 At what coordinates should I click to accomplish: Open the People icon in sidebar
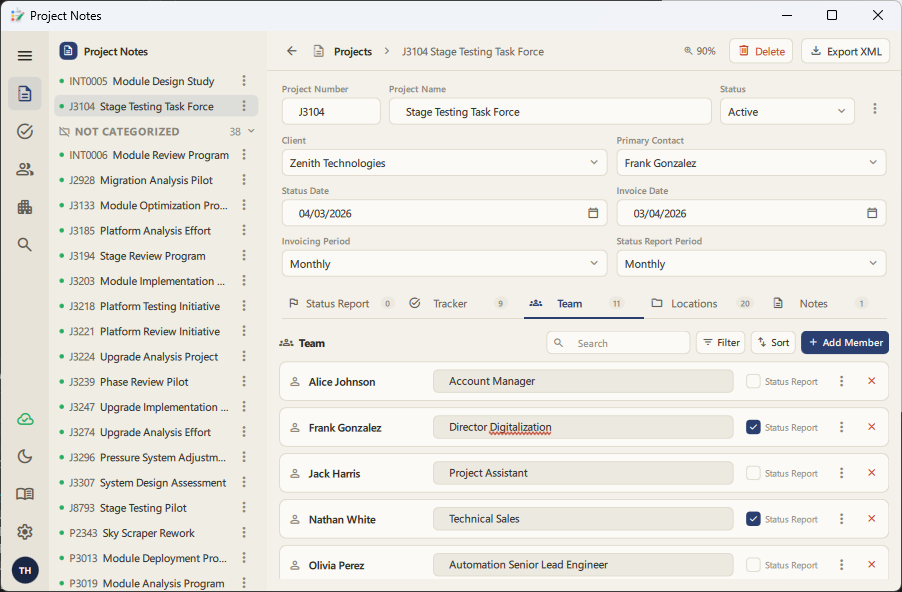[25, 169]
